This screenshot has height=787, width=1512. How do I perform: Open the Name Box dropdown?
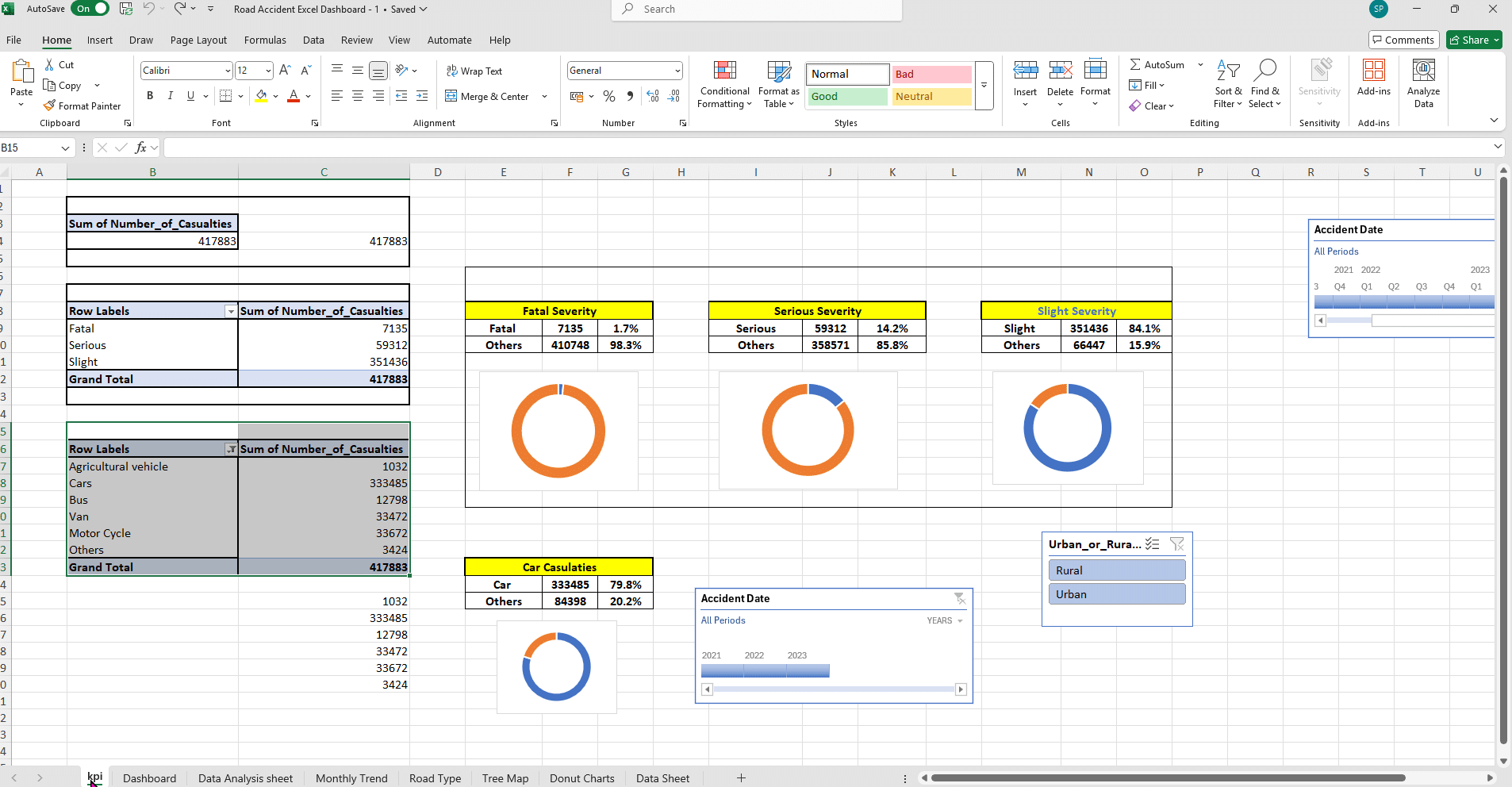click(x=65, y=148)
